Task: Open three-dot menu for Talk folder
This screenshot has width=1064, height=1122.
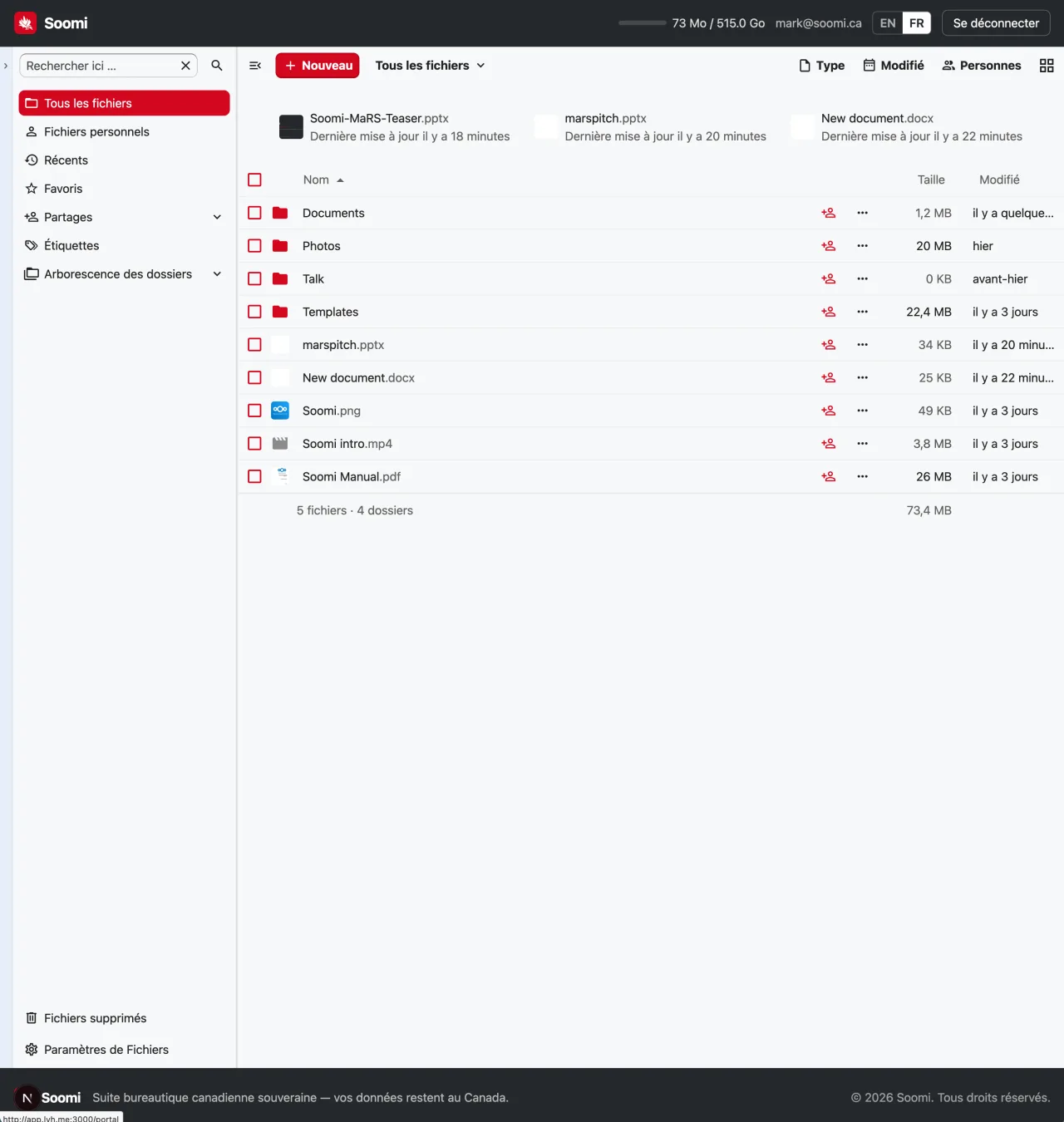Action: pyautogui.click(x=863, y=279)
